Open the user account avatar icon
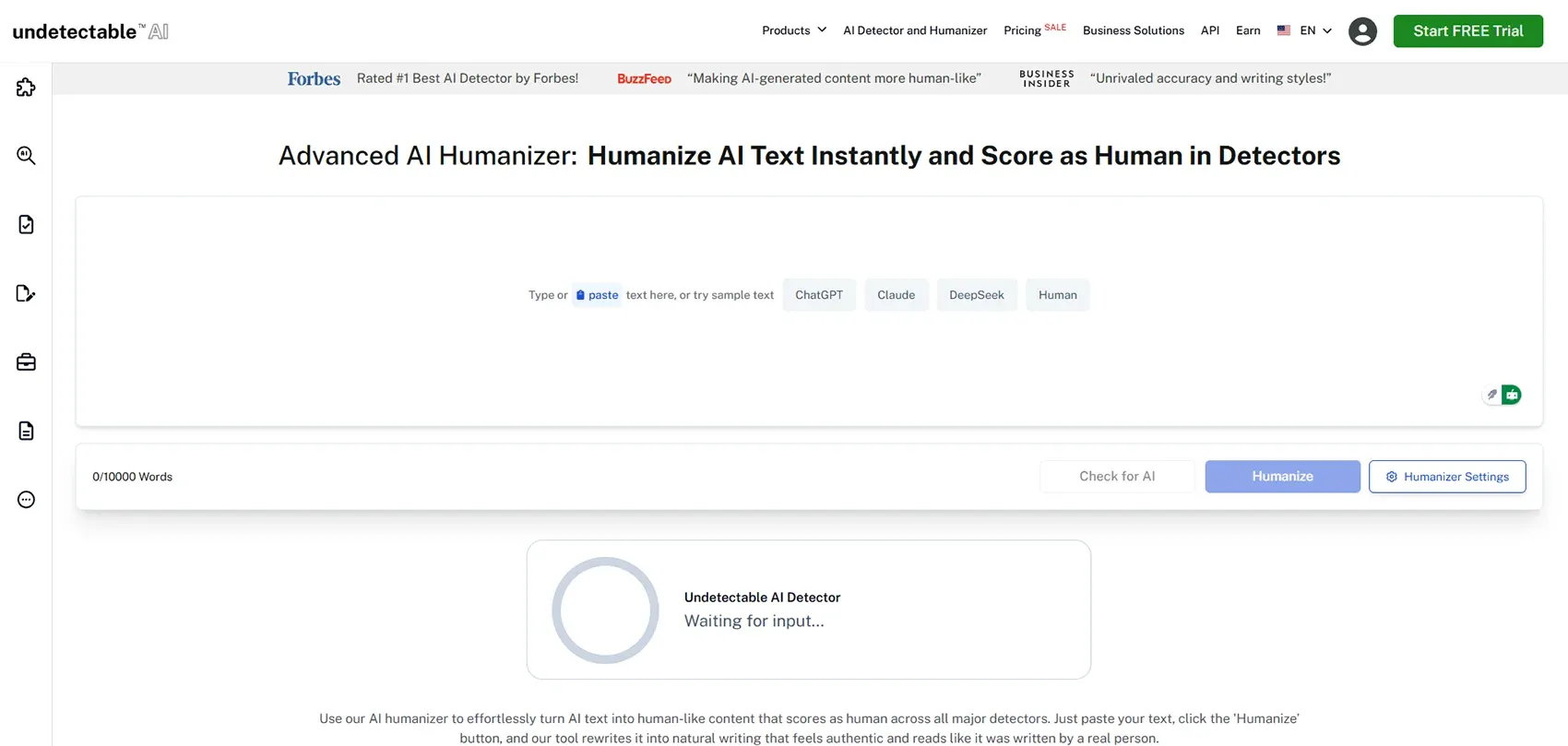 point(1361,31)
